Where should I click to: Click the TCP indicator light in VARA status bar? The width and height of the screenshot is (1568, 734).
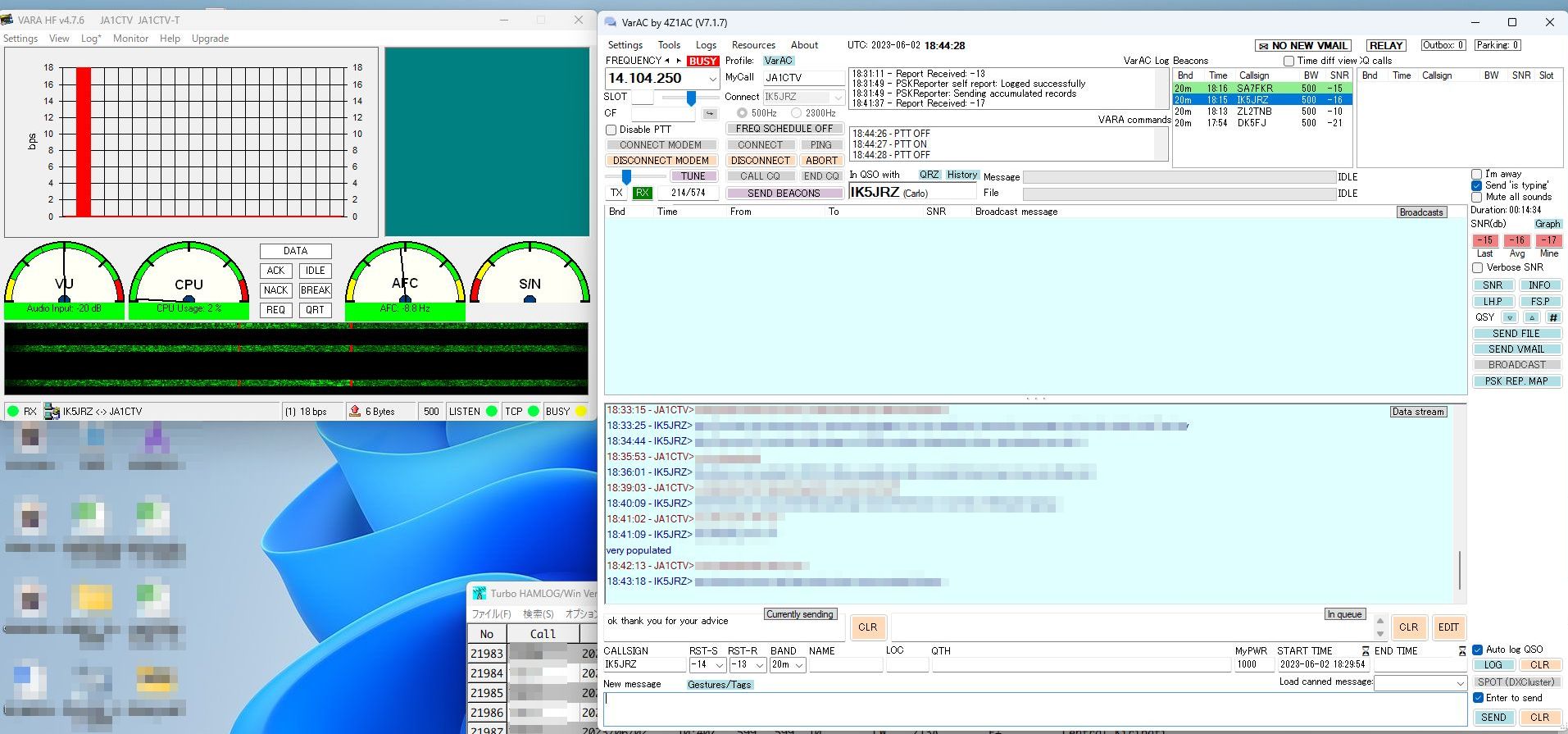click(534, 411)
